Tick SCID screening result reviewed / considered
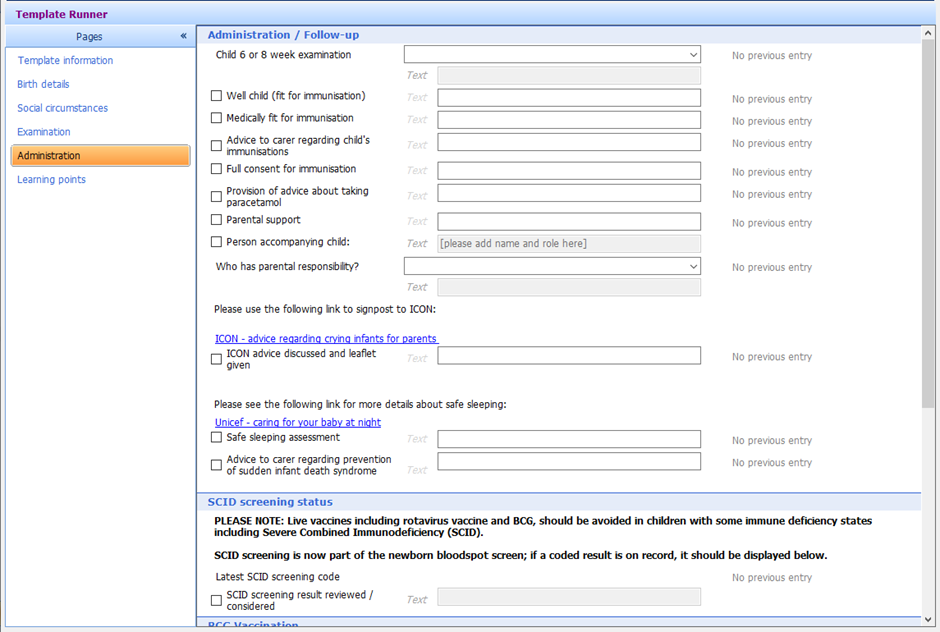Image resolution: width=940 pixels, height=632 pixels. tap(216, 600)
